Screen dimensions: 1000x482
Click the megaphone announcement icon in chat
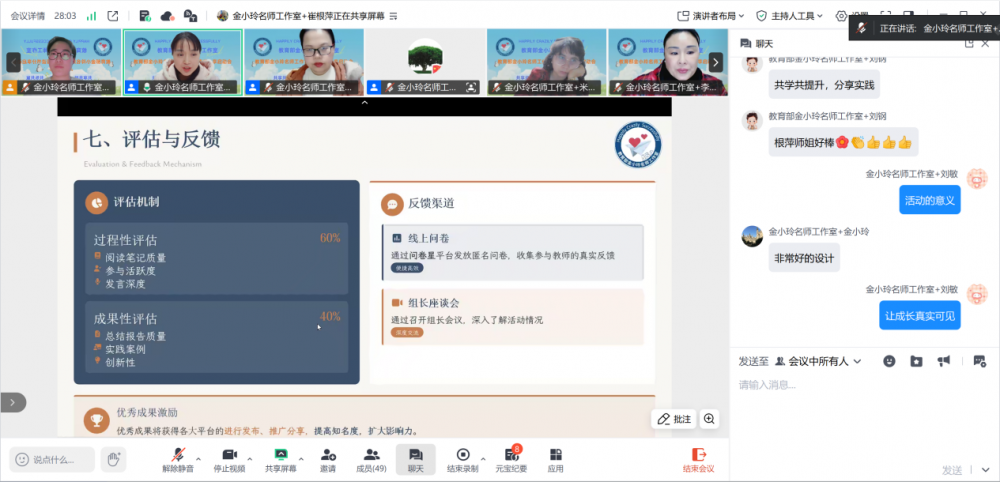[943, 361]
